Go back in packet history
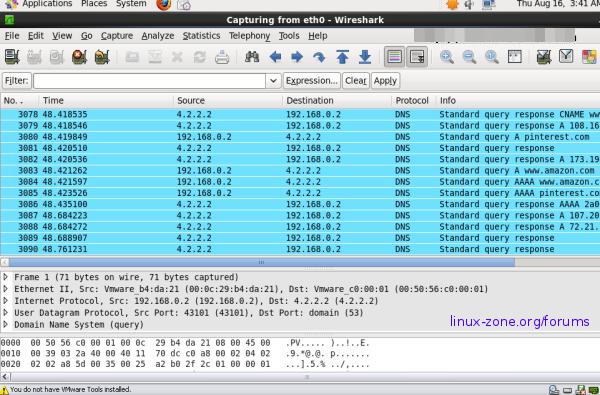The height and width of the screenshot is (395, 600). [275, 57]
